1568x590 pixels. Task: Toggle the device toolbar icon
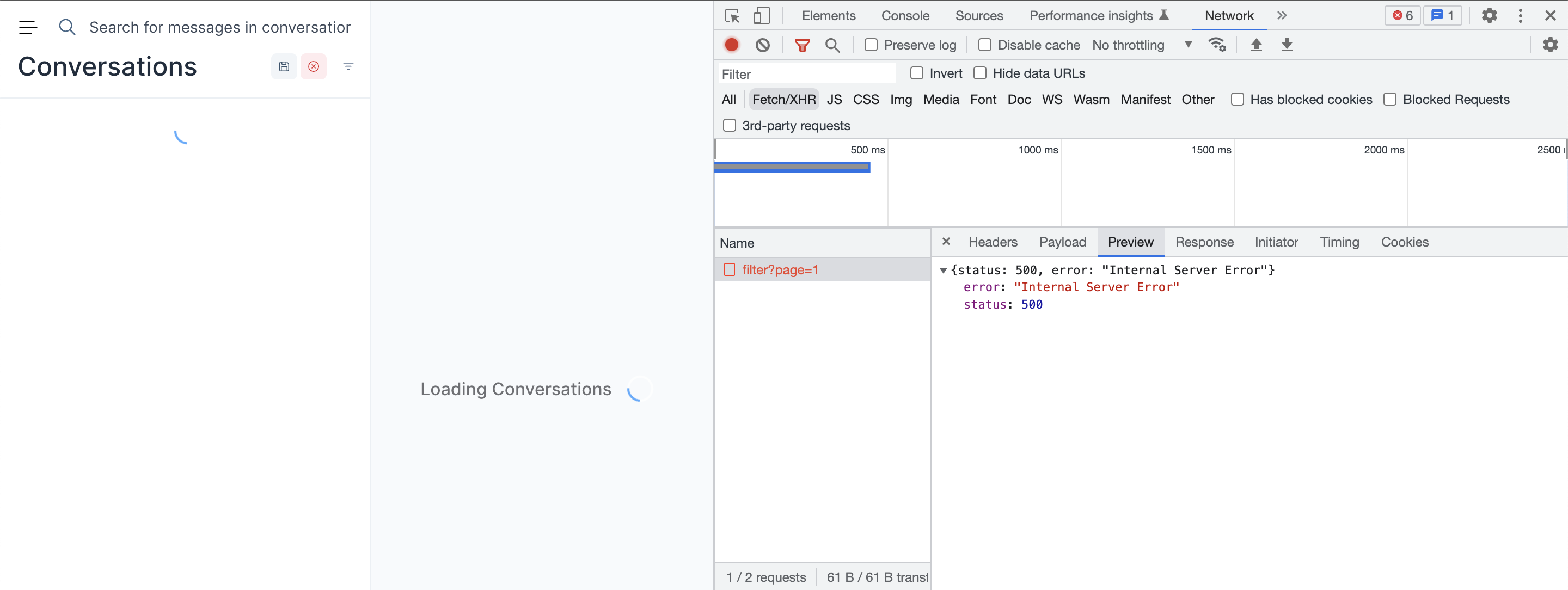coord(761,16)
